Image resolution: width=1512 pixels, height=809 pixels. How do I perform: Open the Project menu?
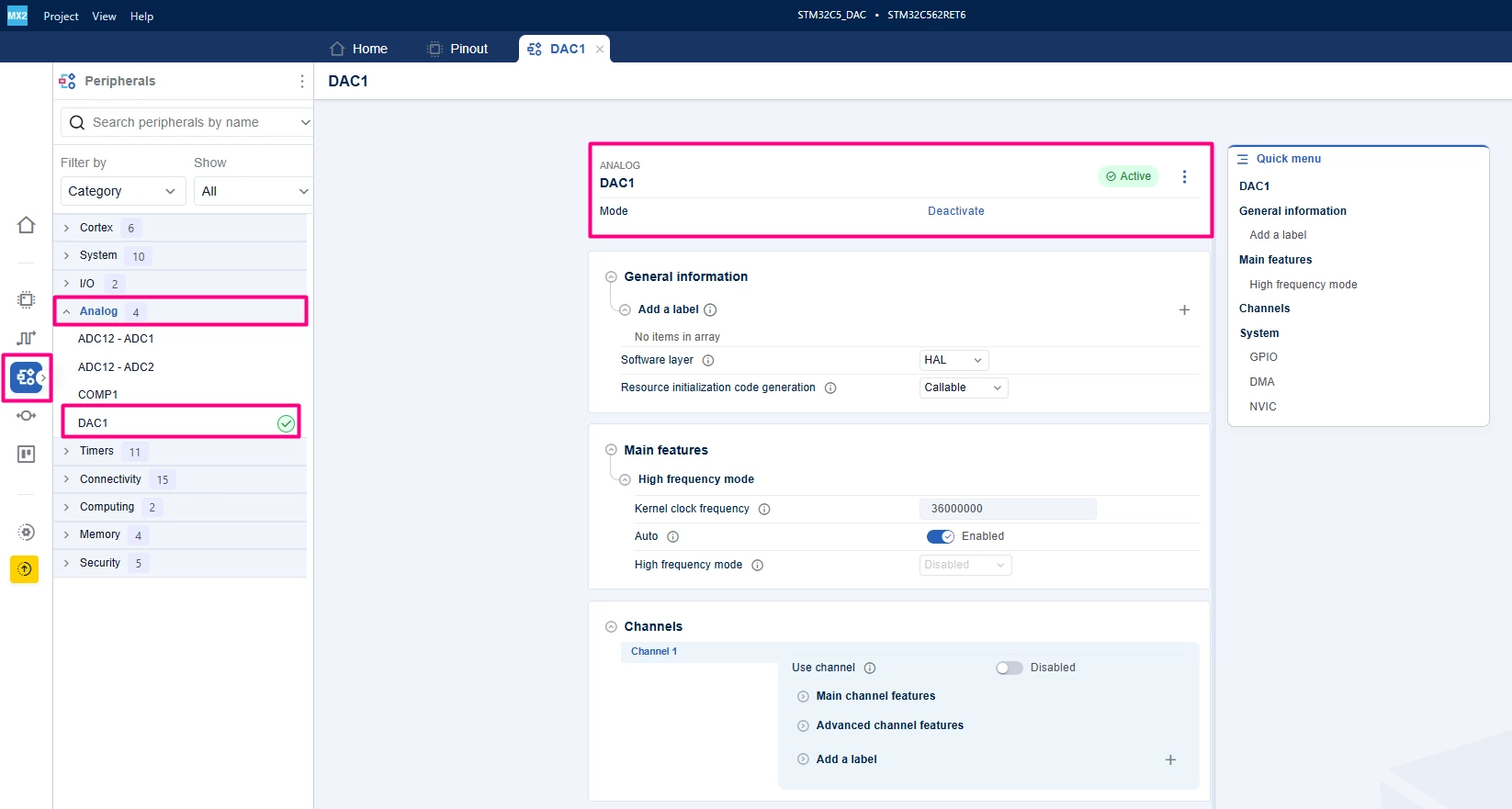click(x=61, y=17)
